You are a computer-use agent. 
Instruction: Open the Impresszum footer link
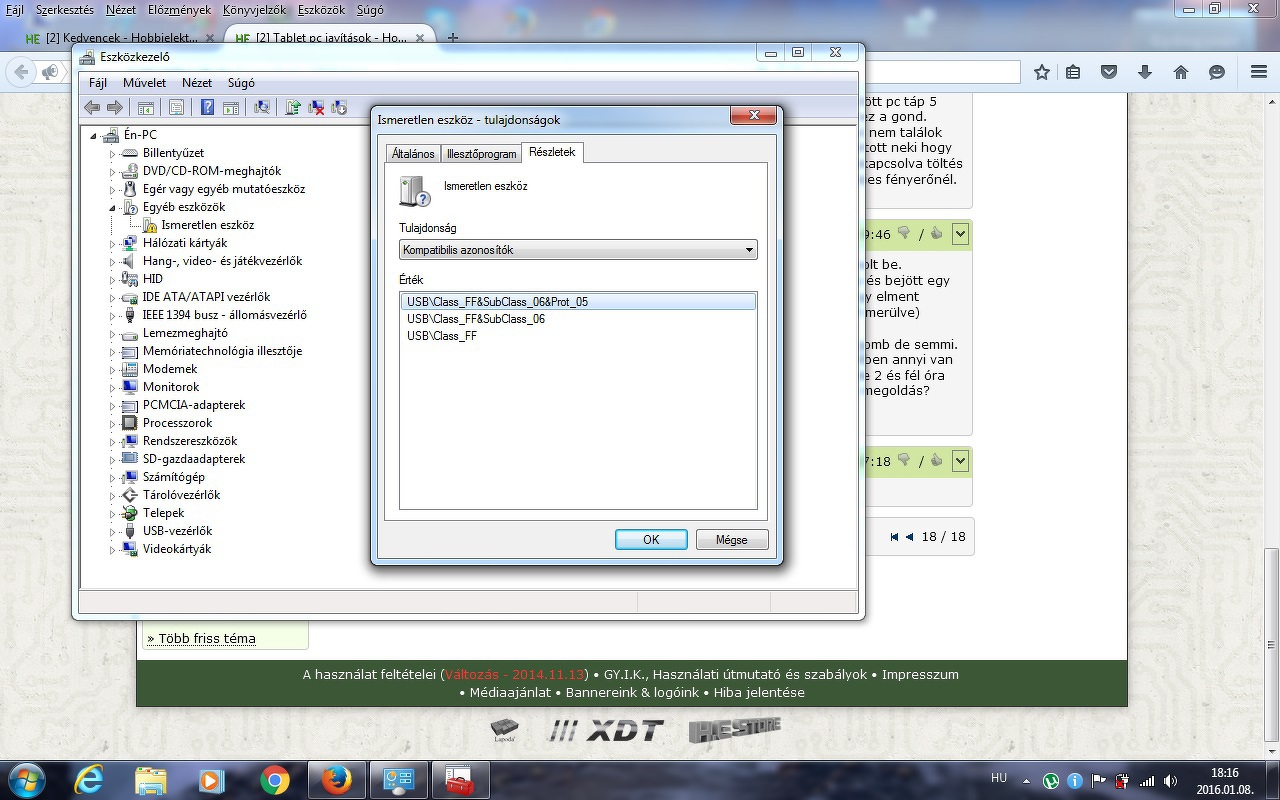(x=920, y=675)
